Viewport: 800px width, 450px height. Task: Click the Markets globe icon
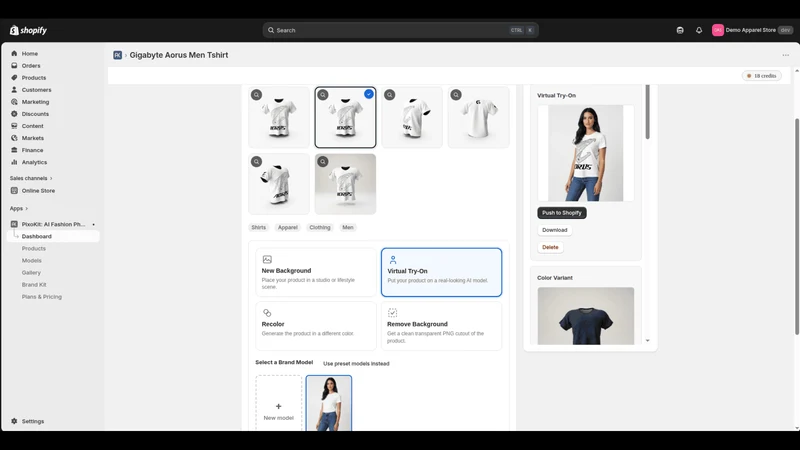pyautogui.click(x=14, y=138)
